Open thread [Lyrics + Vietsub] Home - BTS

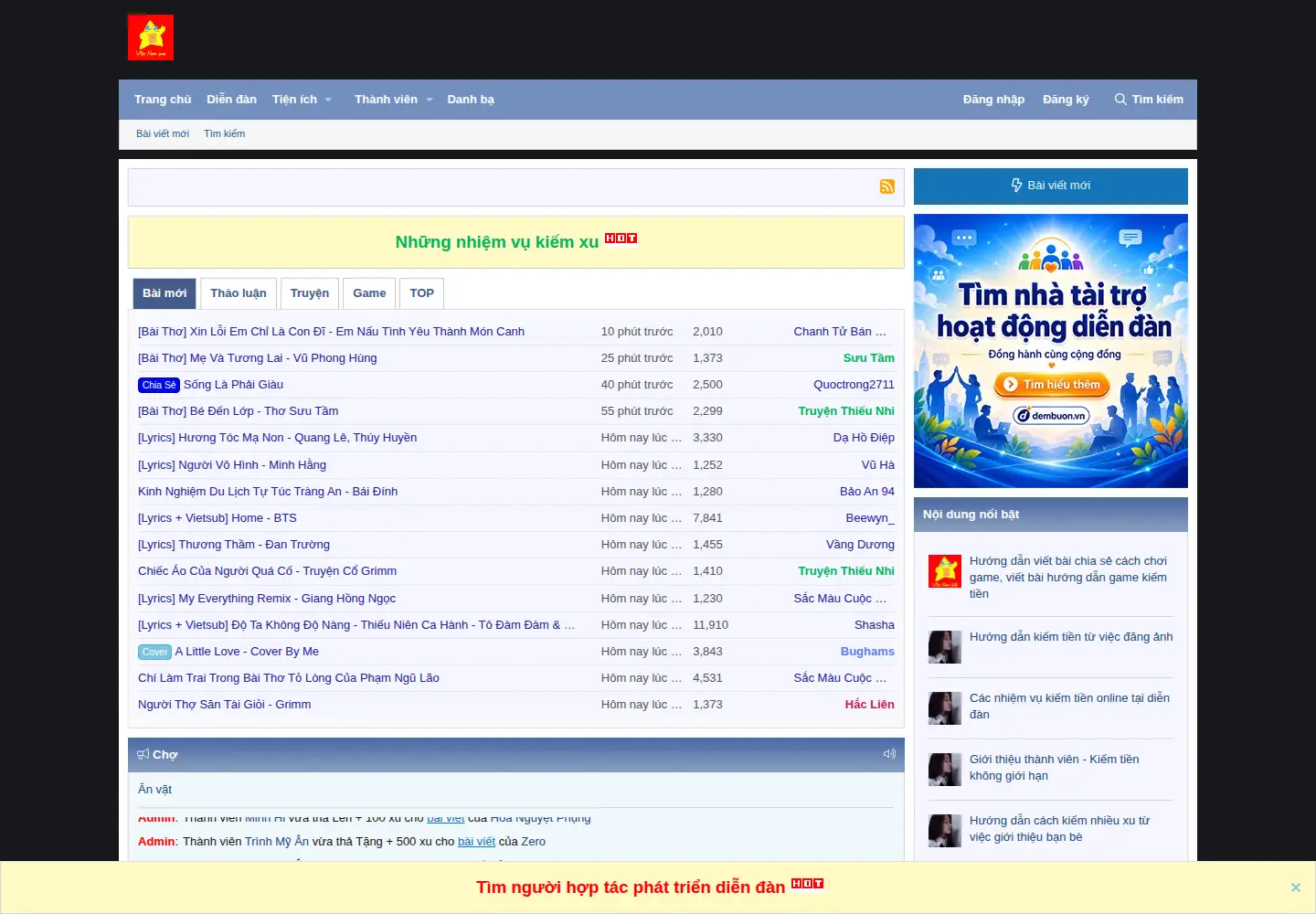point(218,518)
